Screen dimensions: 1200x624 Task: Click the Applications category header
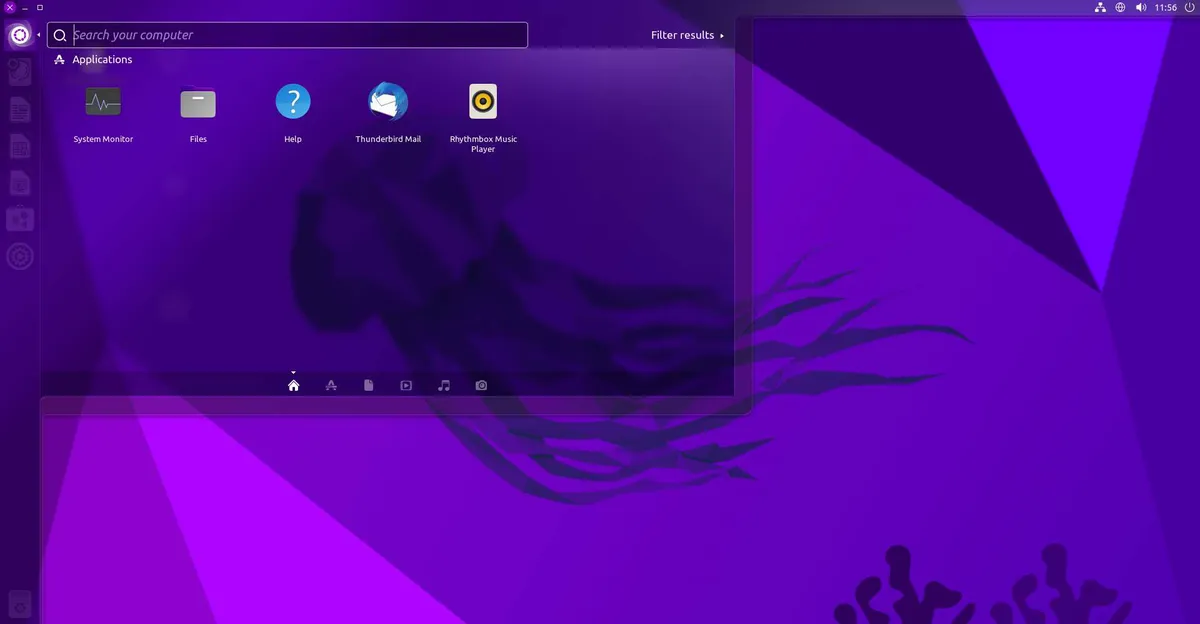click(93, 60)
